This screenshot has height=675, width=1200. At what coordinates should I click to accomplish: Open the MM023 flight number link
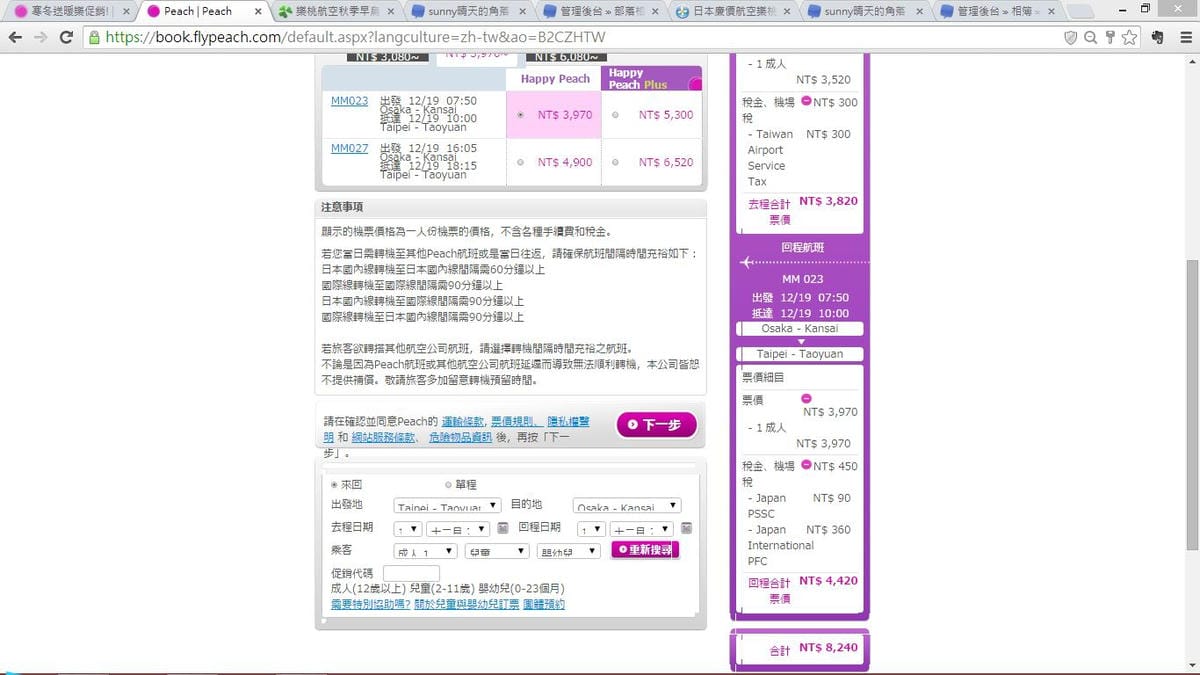pyautogui.click(x=349, y=101)
